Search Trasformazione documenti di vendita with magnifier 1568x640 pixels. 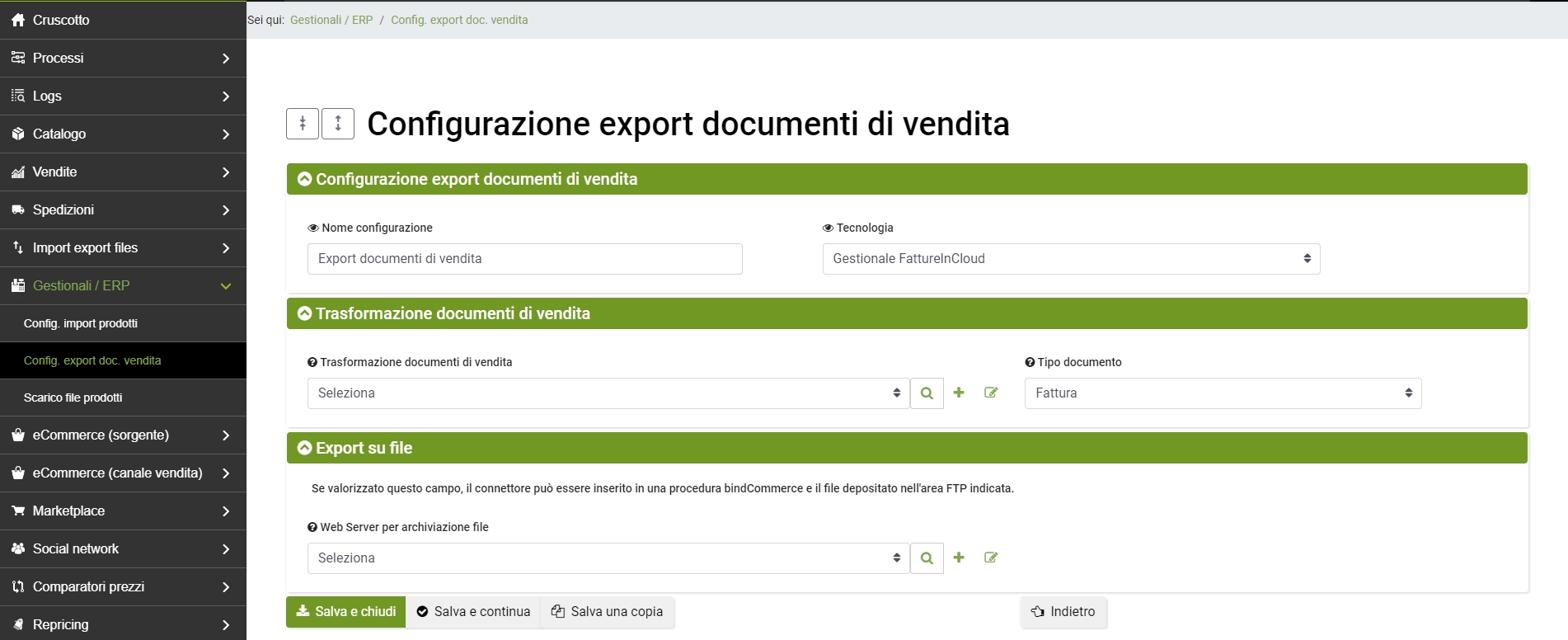coord(927,393)
